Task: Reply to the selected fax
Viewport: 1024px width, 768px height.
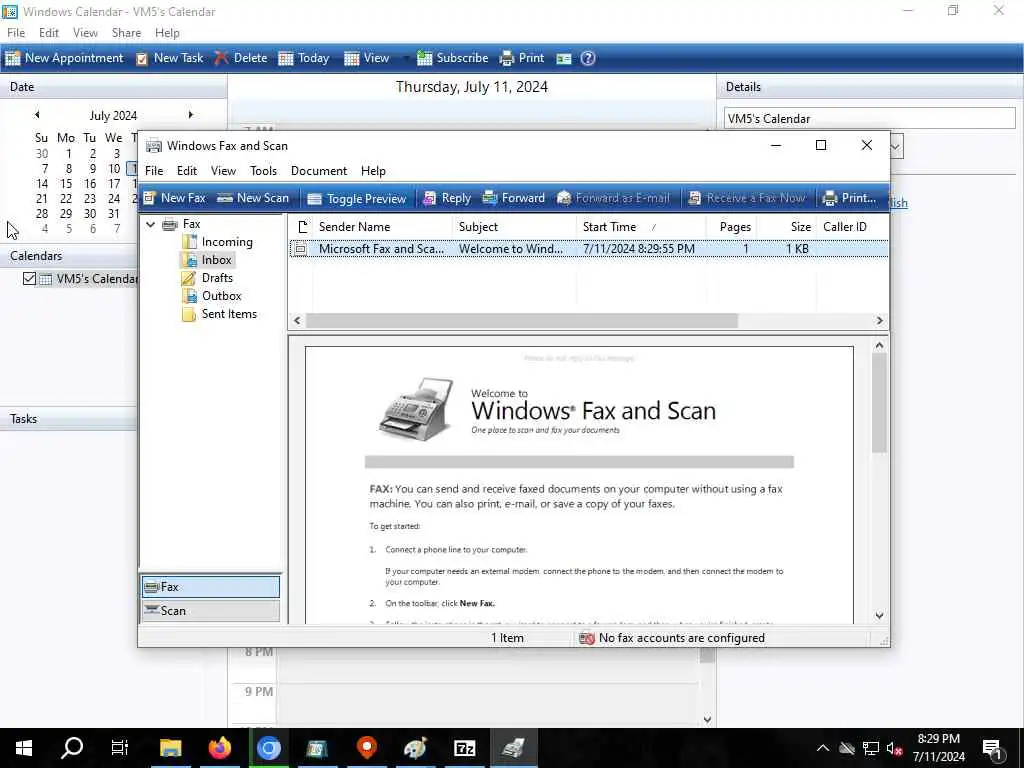Action: (x=447, y=198)
